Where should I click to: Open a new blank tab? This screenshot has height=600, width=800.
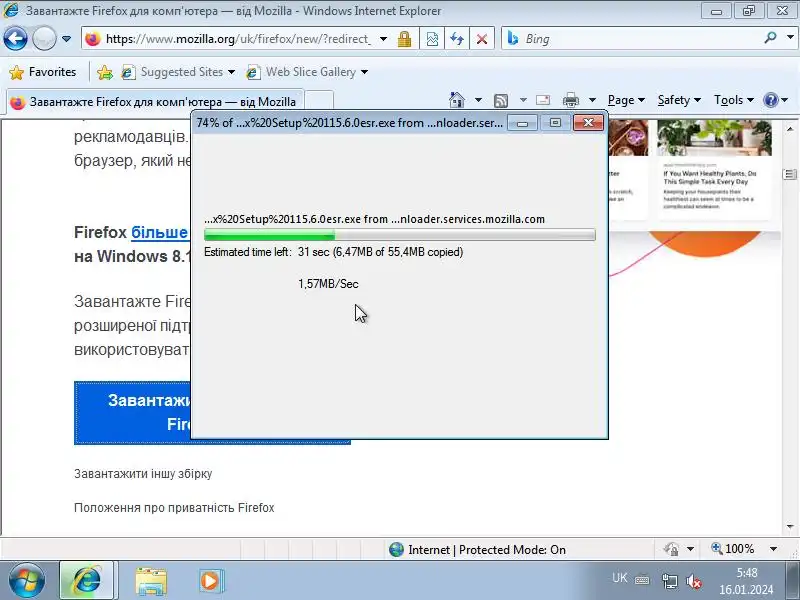point(319,102)
